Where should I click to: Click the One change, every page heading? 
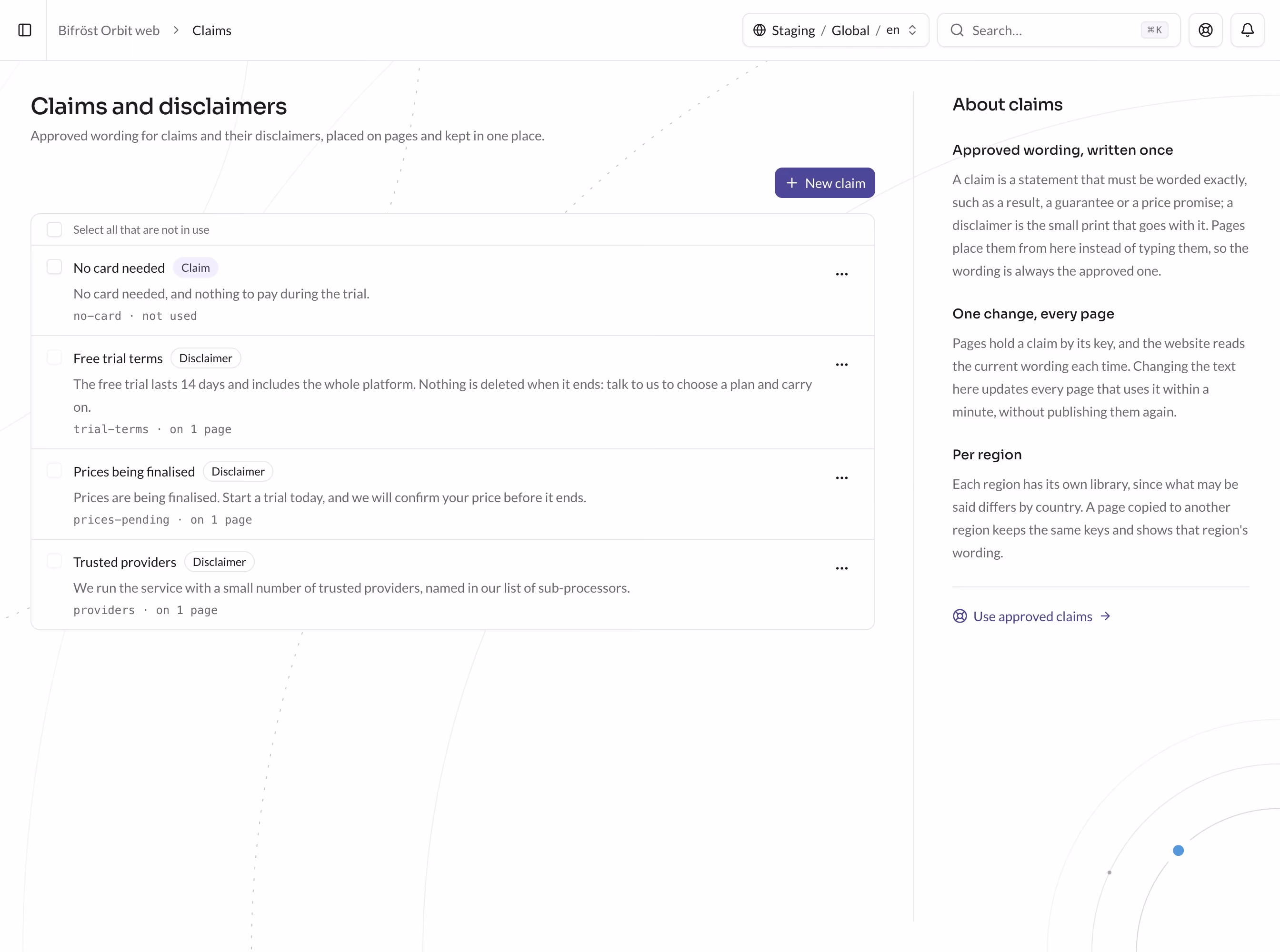coord(1033,314)
